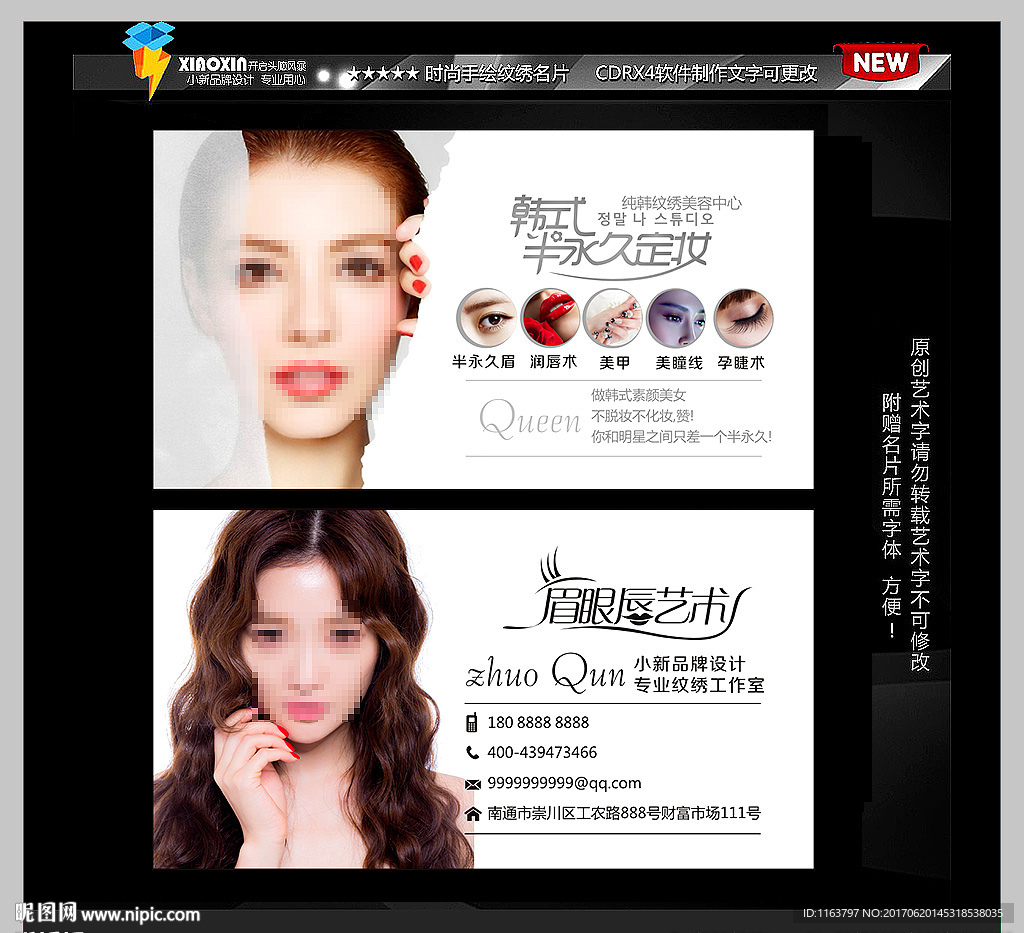Click the Queen script text
The width and height of the screenshot is (1024, 933).
pos(530,419)
